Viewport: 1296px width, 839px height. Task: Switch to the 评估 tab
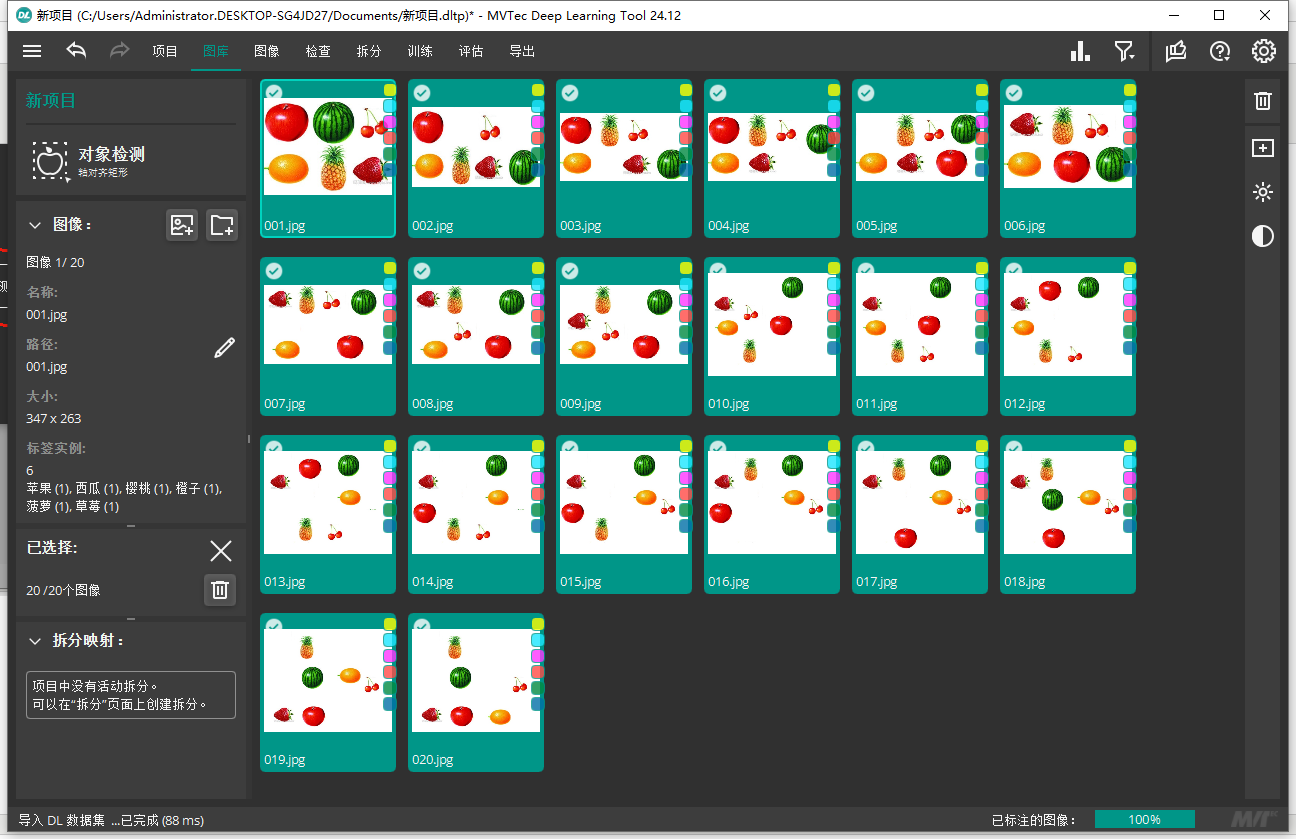471,51
